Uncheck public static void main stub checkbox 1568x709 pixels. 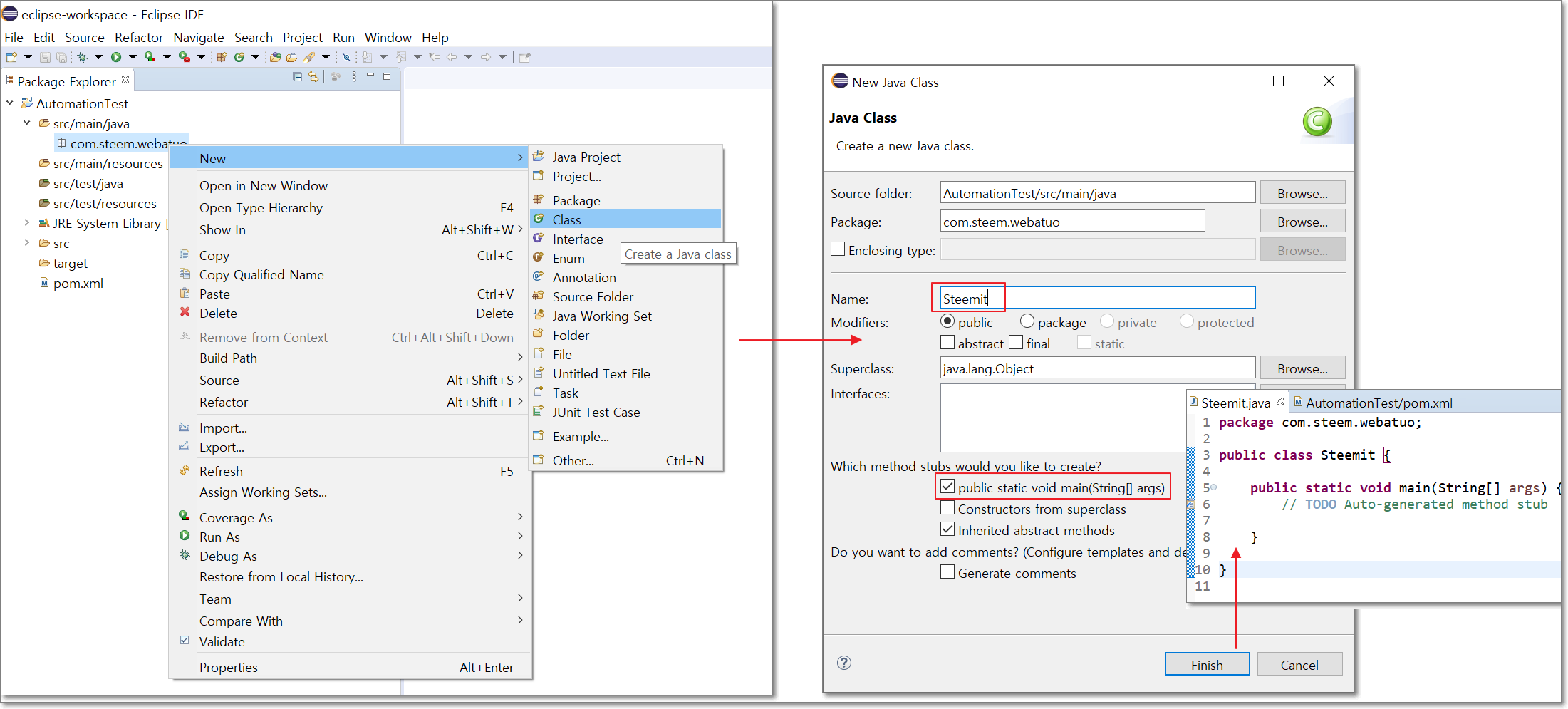click(x=947, y=487)
